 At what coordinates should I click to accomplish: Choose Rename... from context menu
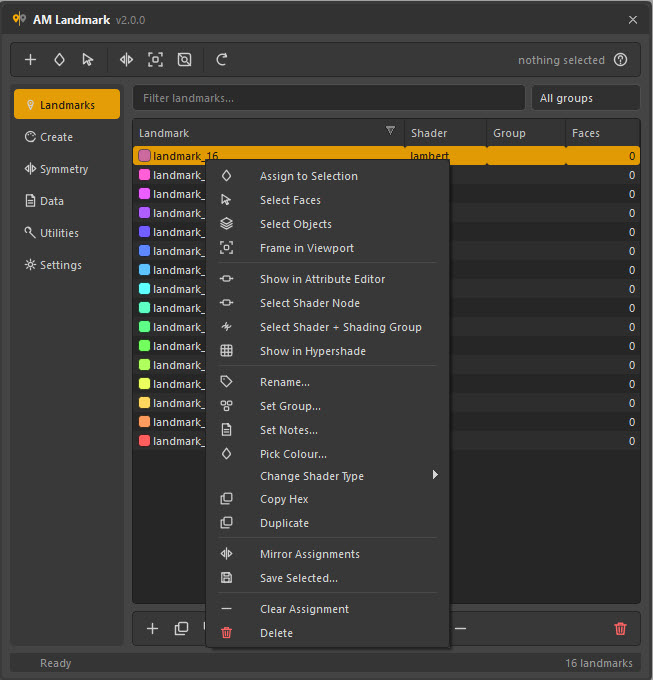328,382
